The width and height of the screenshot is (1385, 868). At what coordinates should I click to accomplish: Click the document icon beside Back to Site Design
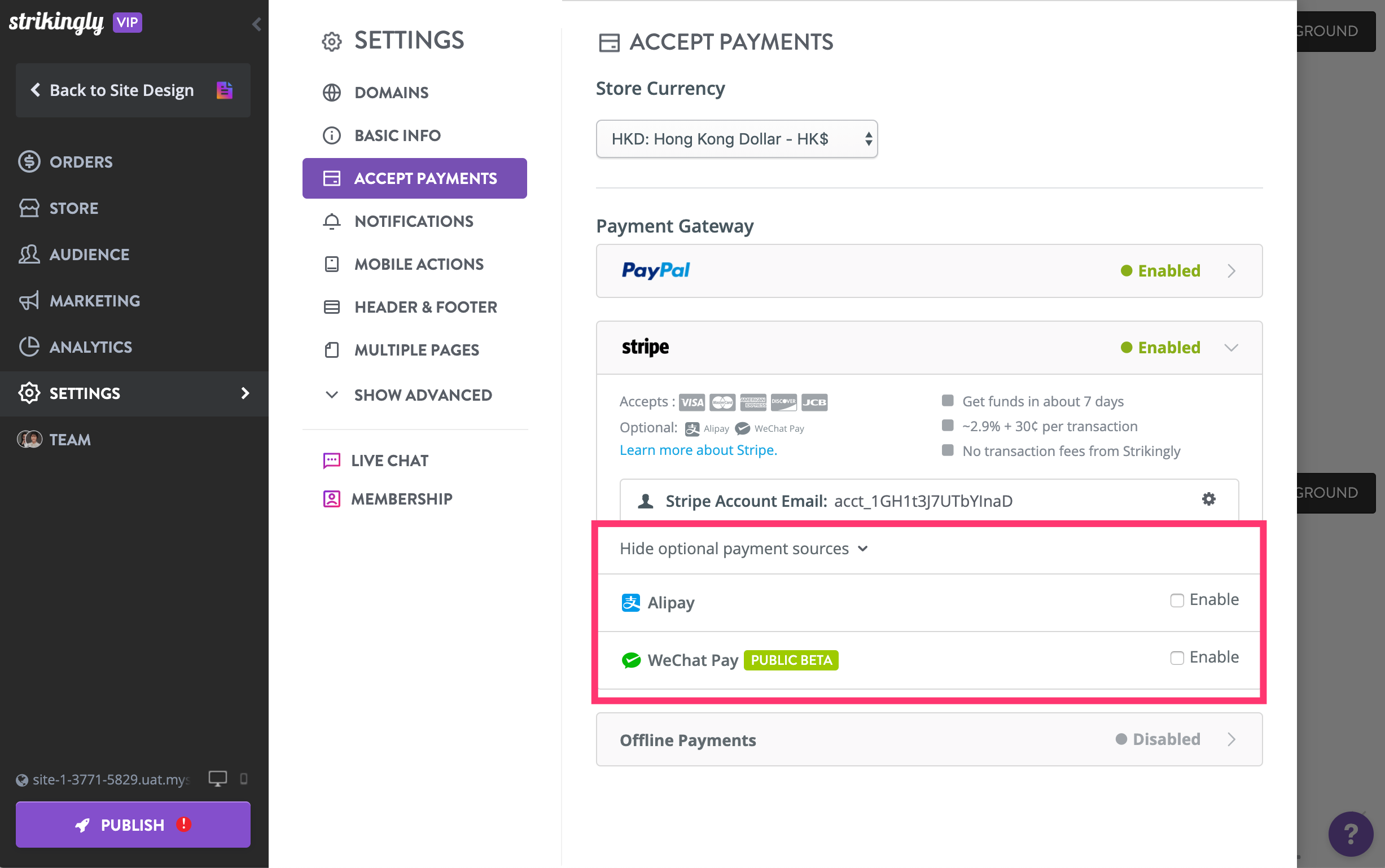tap(225, 90)
